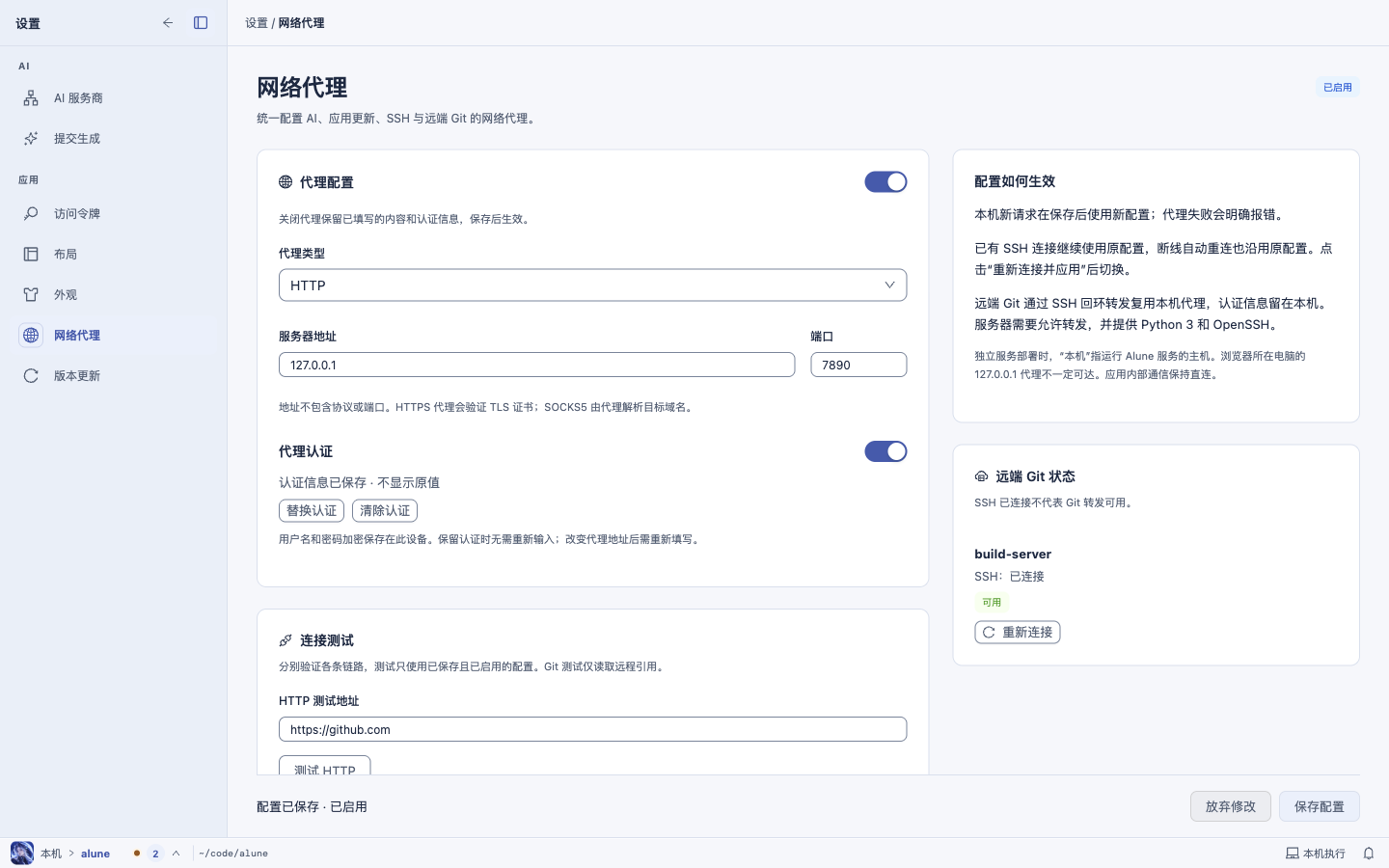Click the 已启用 status badge
Image resolution: width=1389 pixels, height=868 pixels.
pyautogui.click(x=1338, y=87)
